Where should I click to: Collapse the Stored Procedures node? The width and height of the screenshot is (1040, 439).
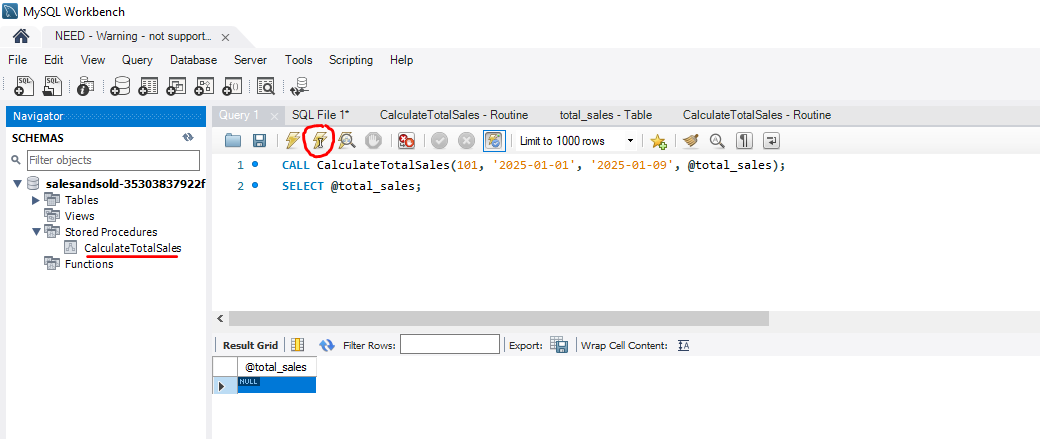pos(36,232)
